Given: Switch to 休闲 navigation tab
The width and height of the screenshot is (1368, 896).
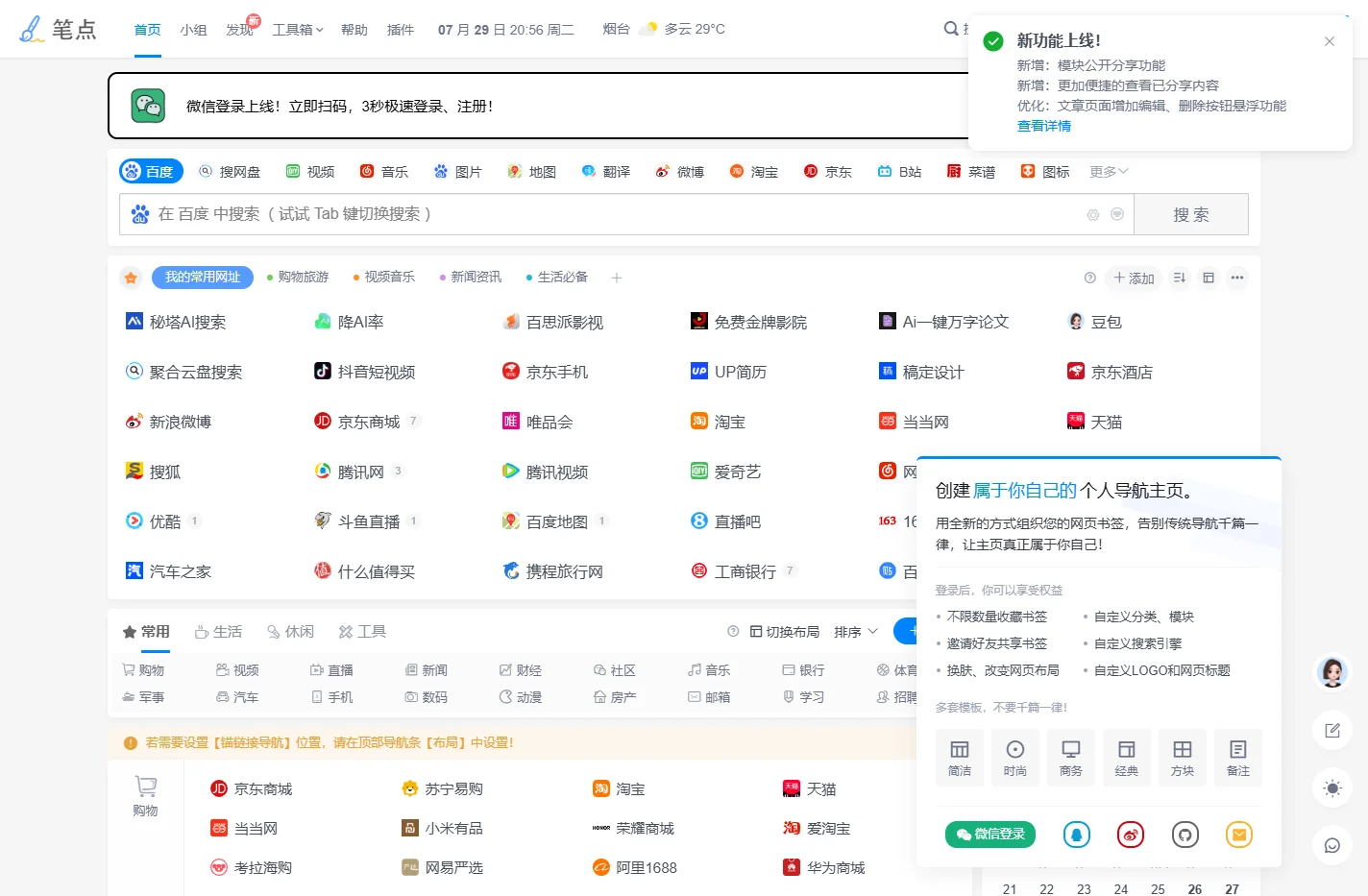Looking at the screenshot, I should point(290,631).
